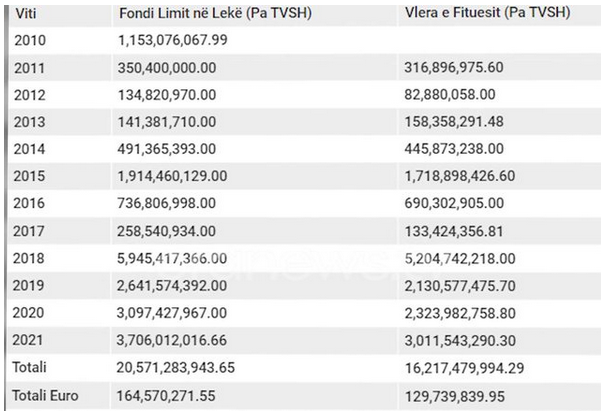Select the Totali row label

pos(33,367)
